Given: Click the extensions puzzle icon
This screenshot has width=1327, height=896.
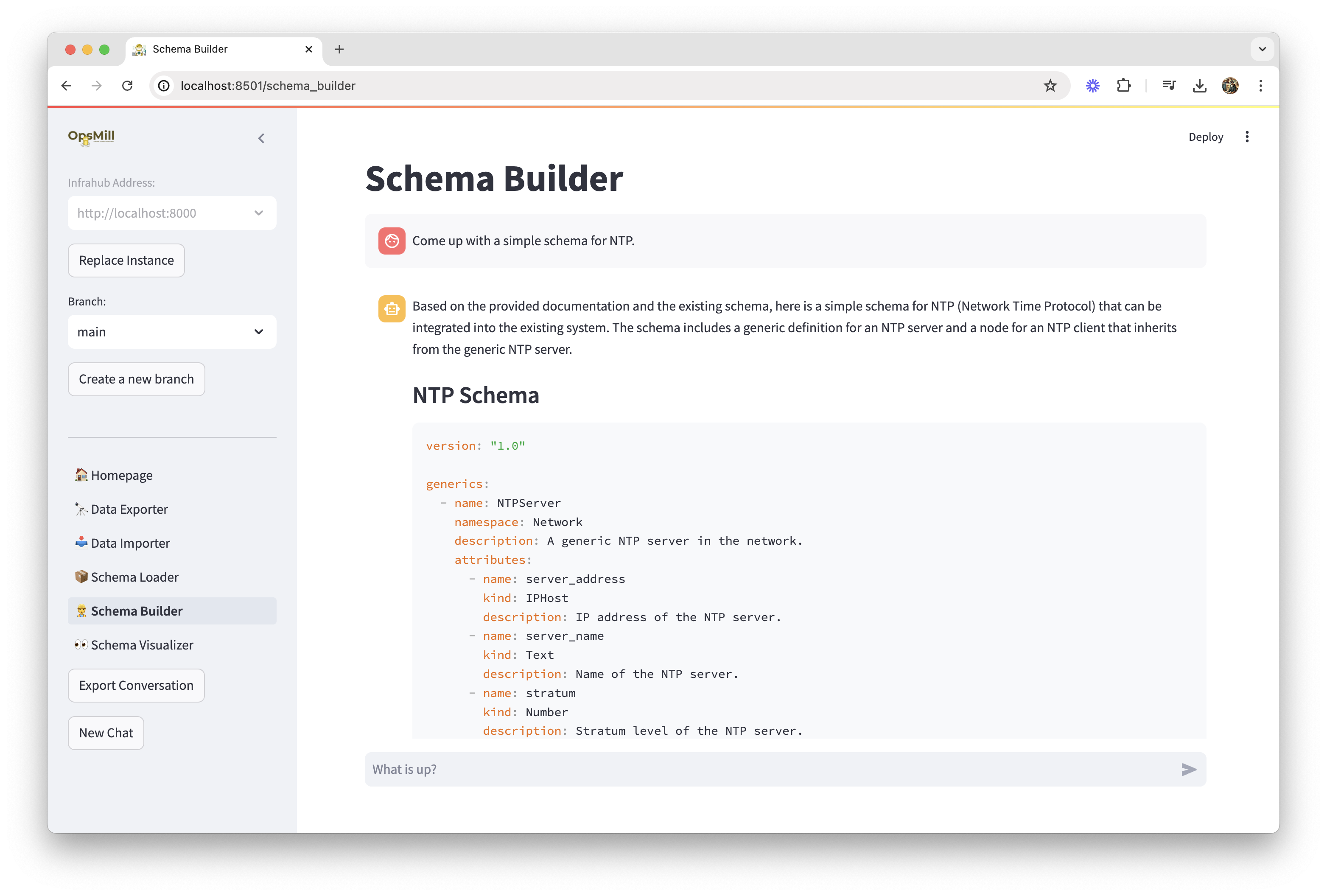Looking at the screenshot, I should tap(1124, 86).
